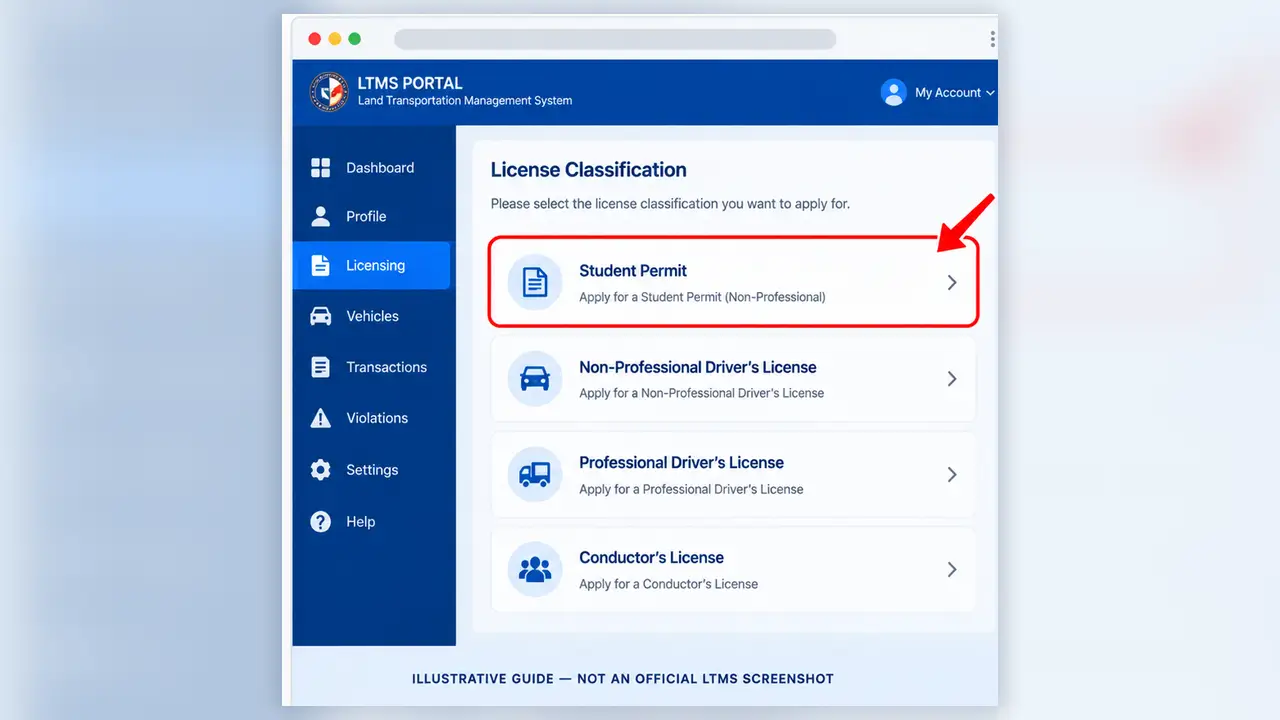Click the LTMS PORTAL title text
Viewport: 1280px width, 720px height.
(410, 83)
